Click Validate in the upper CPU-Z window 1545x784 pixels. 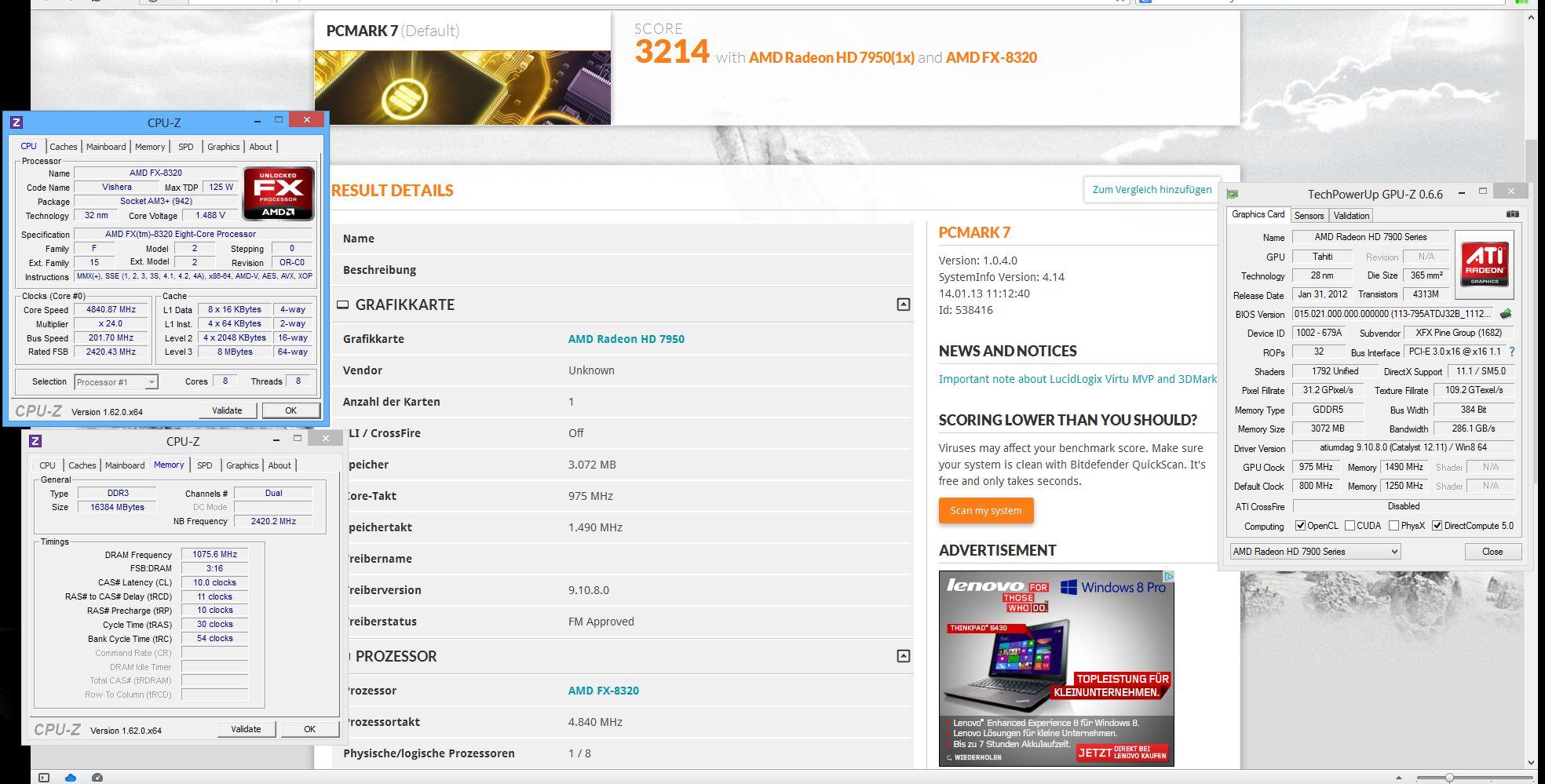(227, 410)
